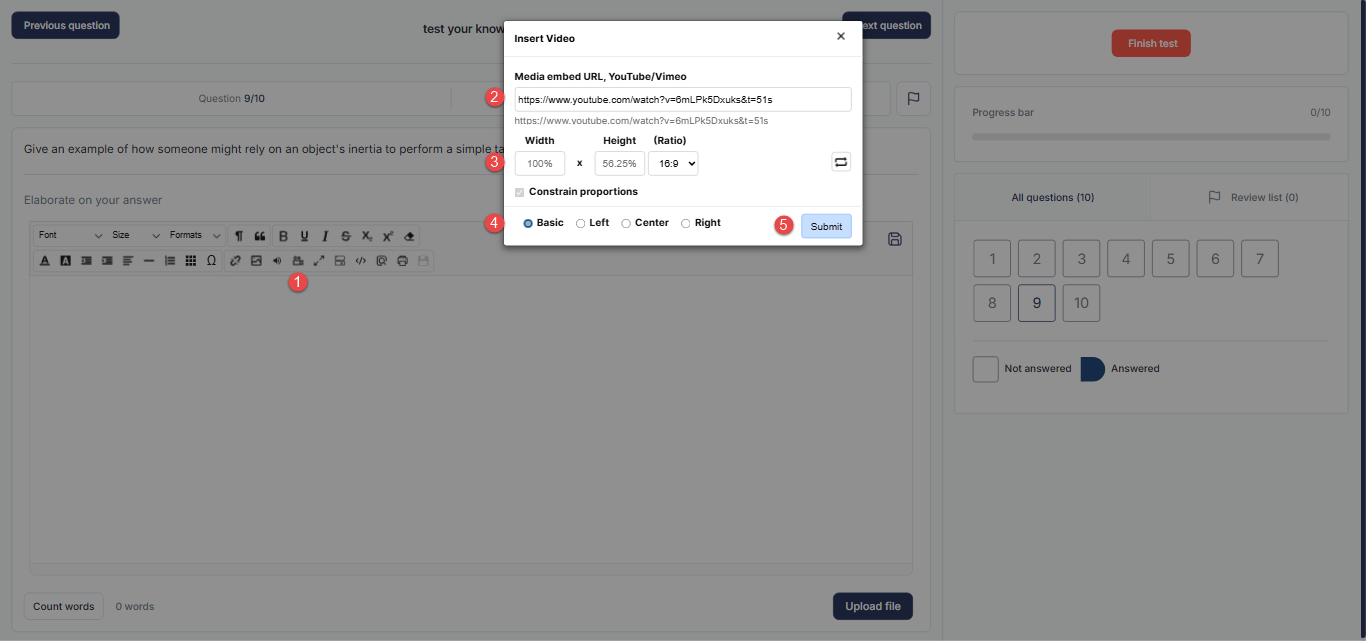The image size is (1366, 641).
Task: Toggle bold formatting in editor toolbar
Action: tap(283, 236)
